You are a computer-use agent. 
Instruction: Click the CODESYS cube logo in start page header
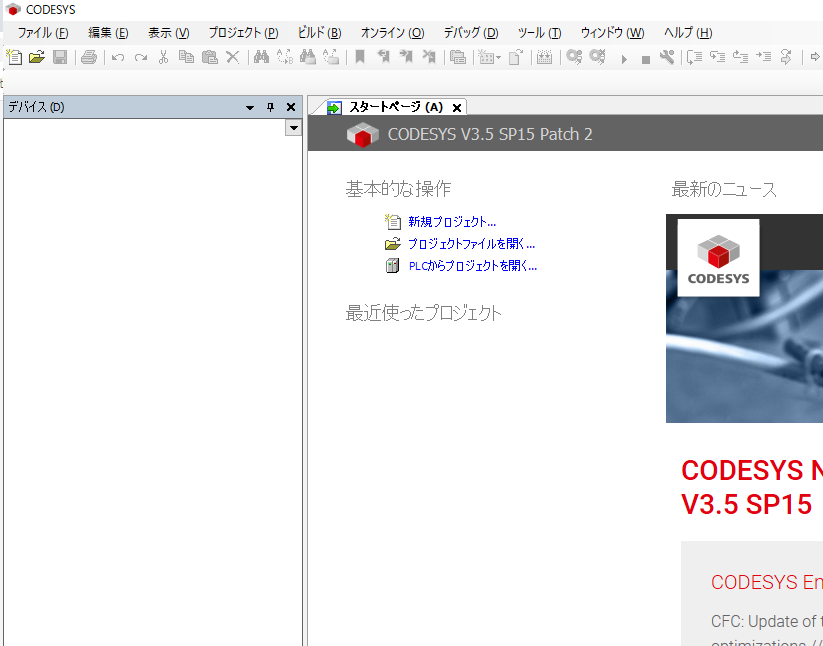(363, 134)
